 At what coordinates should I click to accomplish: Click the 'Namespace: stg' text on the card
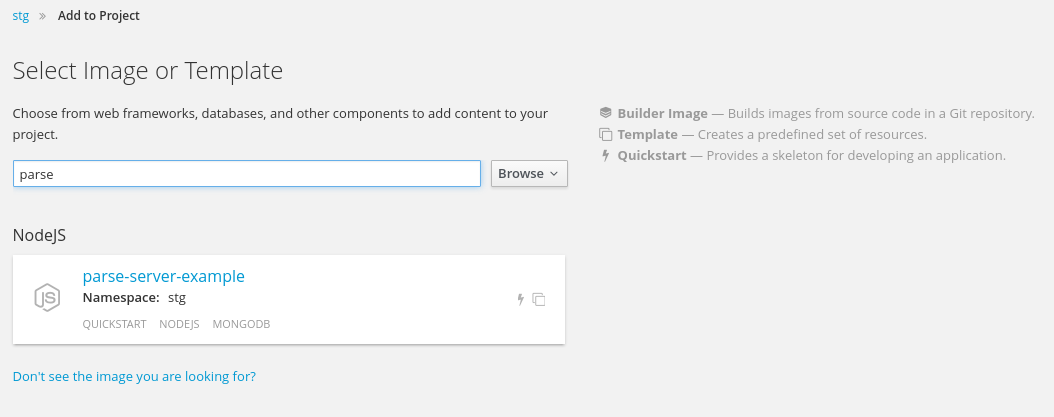point(134,298)
